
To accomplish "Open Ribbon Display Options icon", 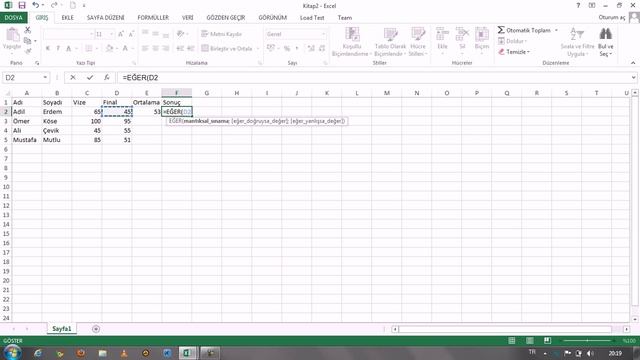I will click(x=591, y=6).
